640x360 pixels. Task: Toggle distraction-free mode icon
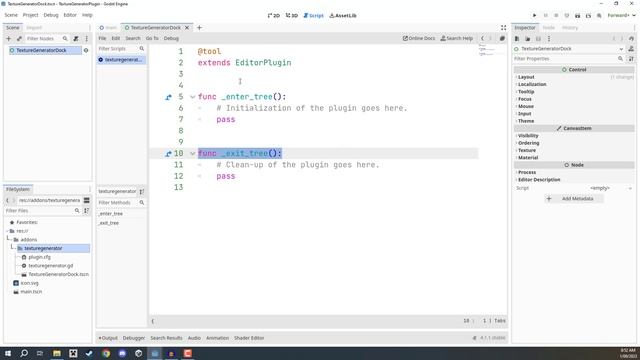tap(503, 28)
